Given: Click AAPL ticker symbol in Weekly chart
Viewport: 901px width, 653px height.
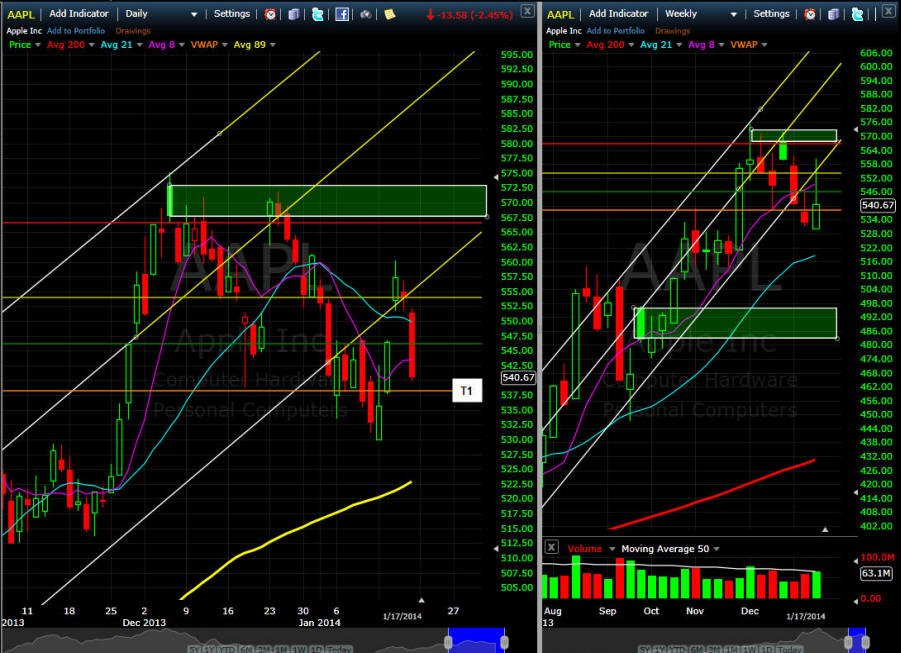Looking at the screenshot, I should click(560, 14).
